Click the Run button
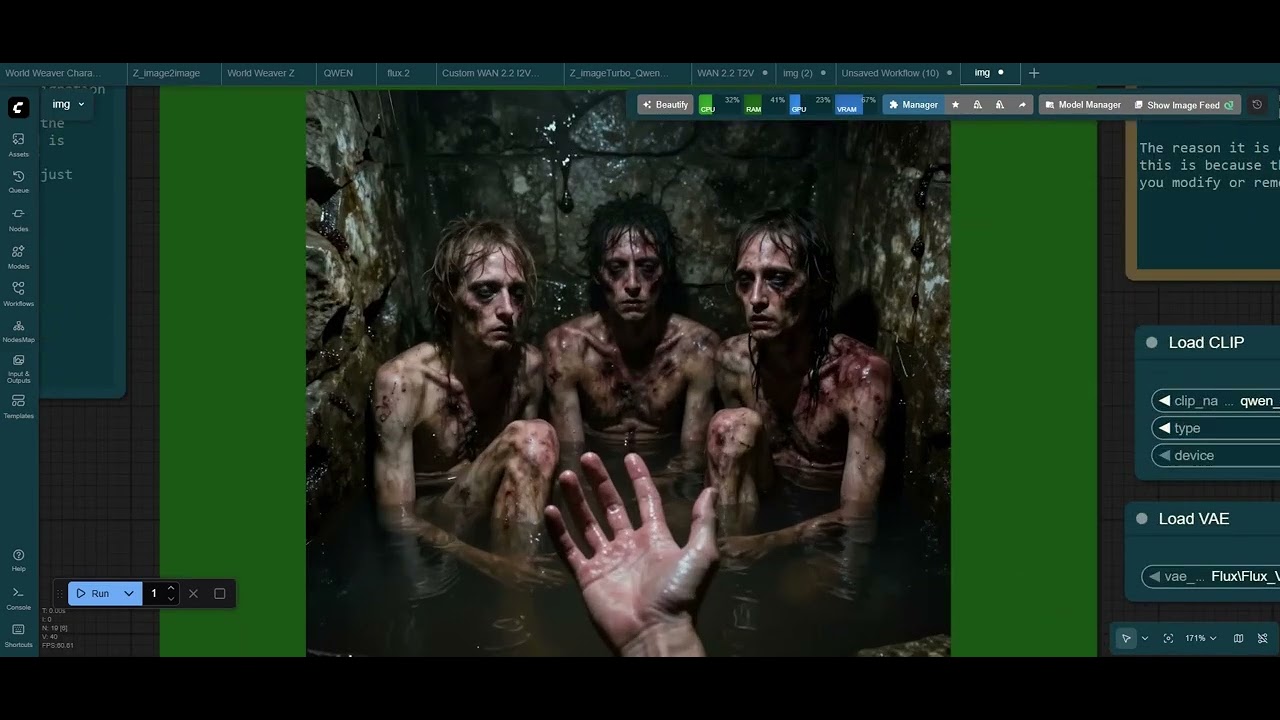The height and width of the screenshot is (720, 1280). [x=93, y=593]
